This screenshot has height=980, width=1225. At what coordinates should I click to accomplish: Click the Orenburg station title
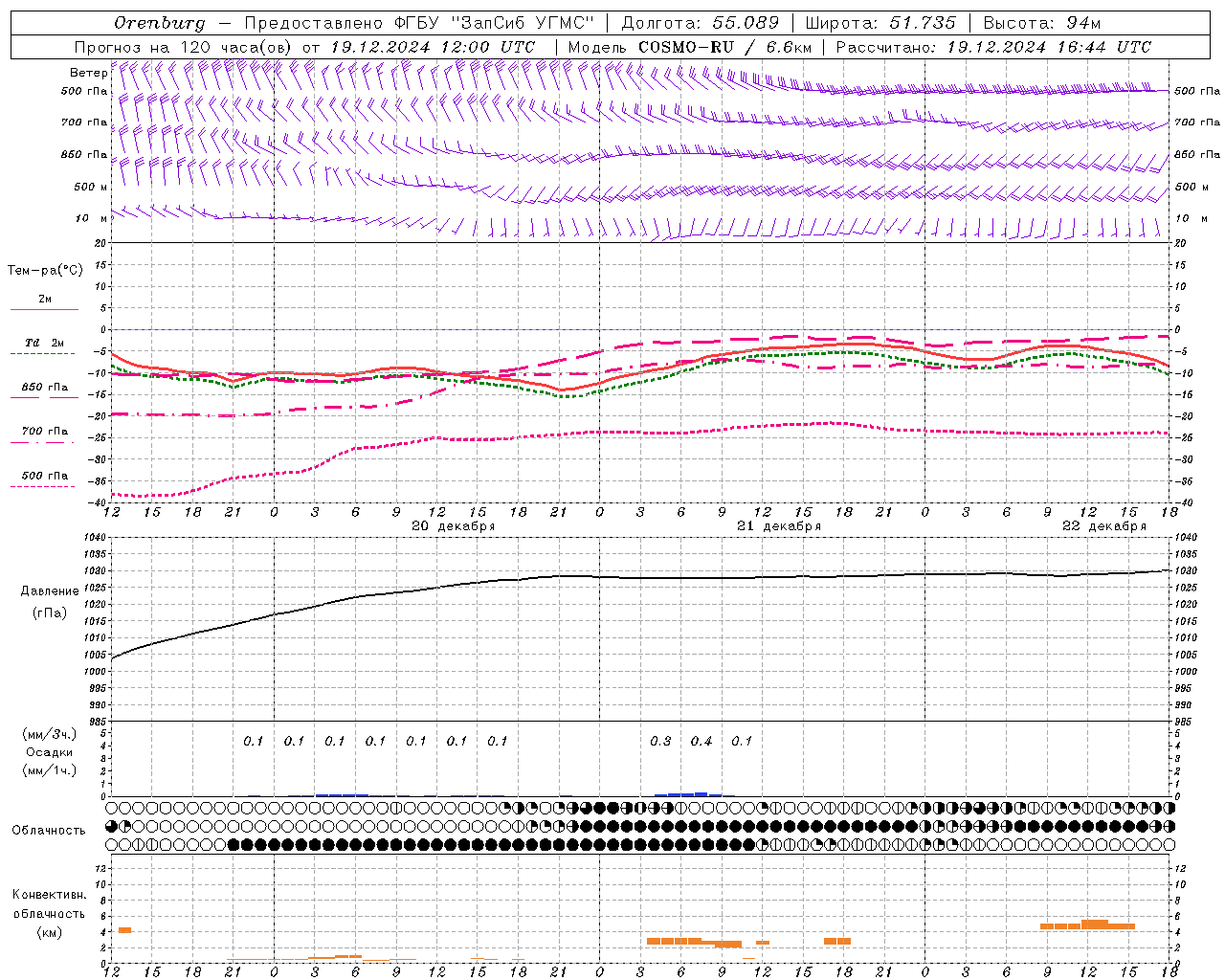click(x=159, y=23)
